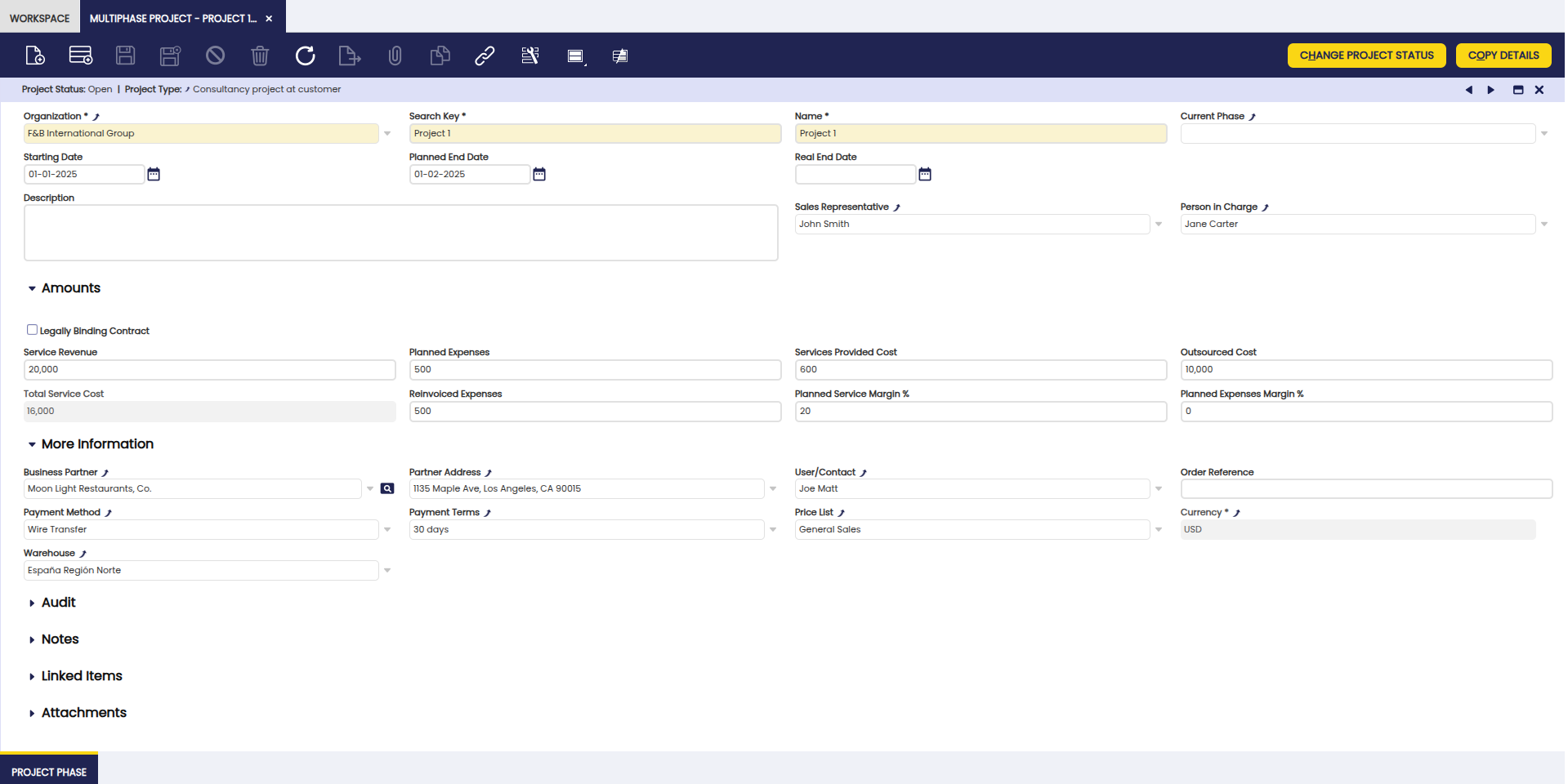The image size is (1568, 784).
Task: Open Current Phase dropdown arrow
Action: [x=1544, y=133]
